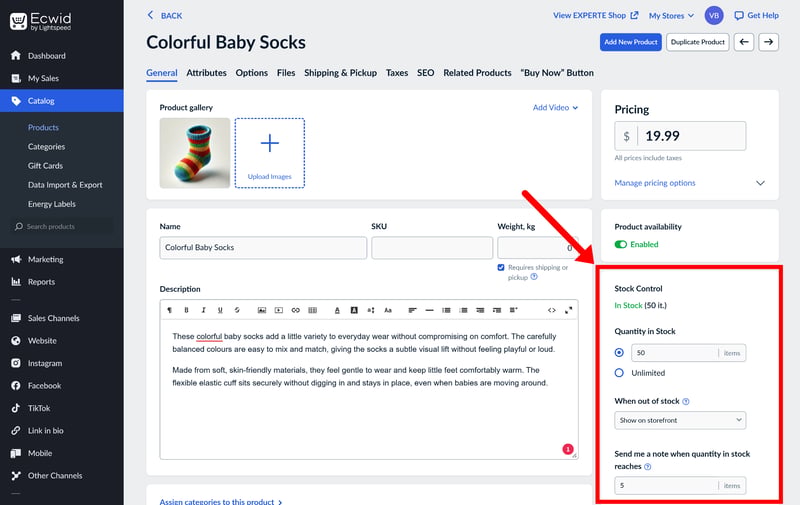Switch to the Attributes tab
This screenshot has width=800, height=505.
point(206,73)
